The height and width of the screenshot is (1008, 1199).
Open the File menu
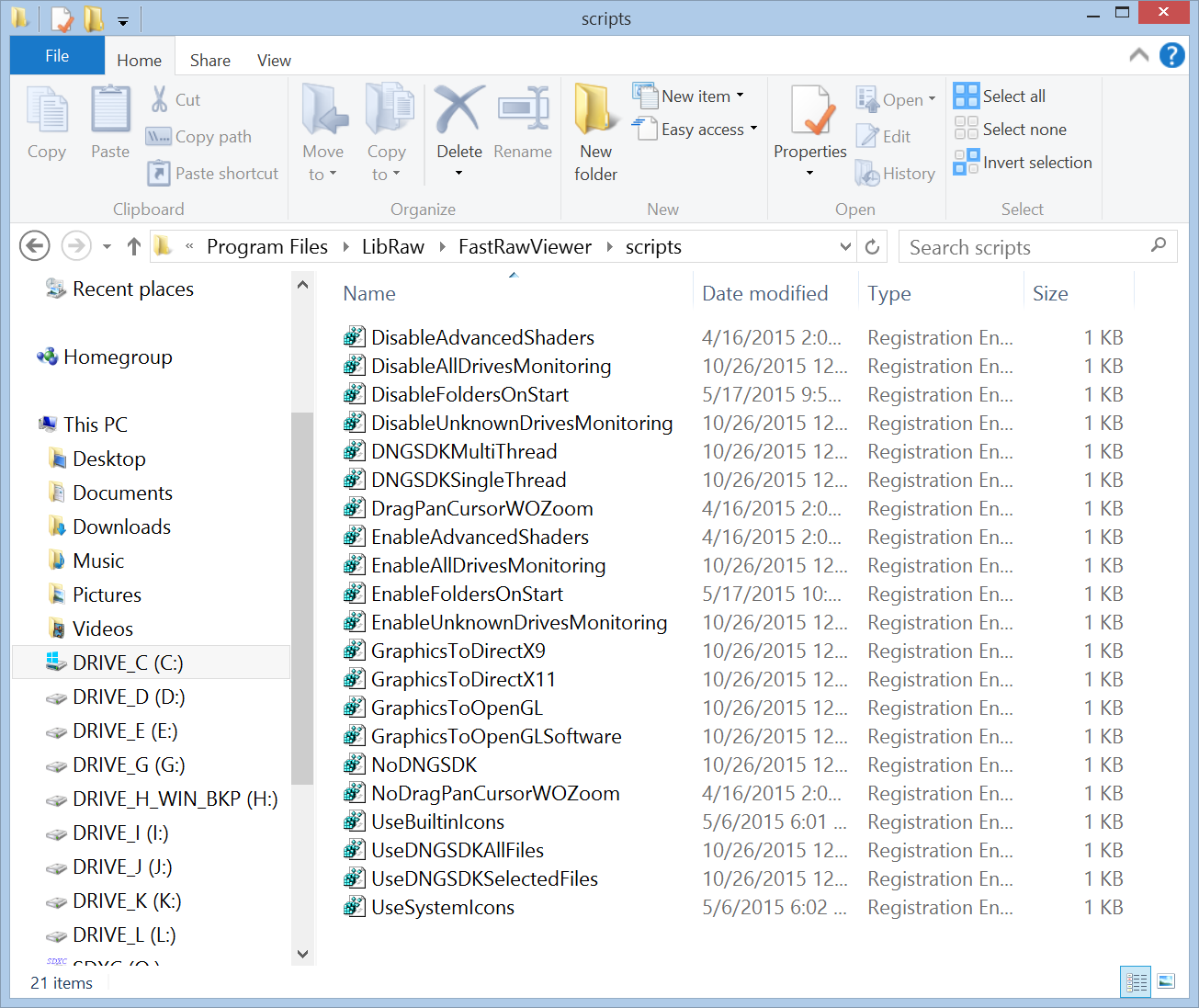click(x=57, y=56)
